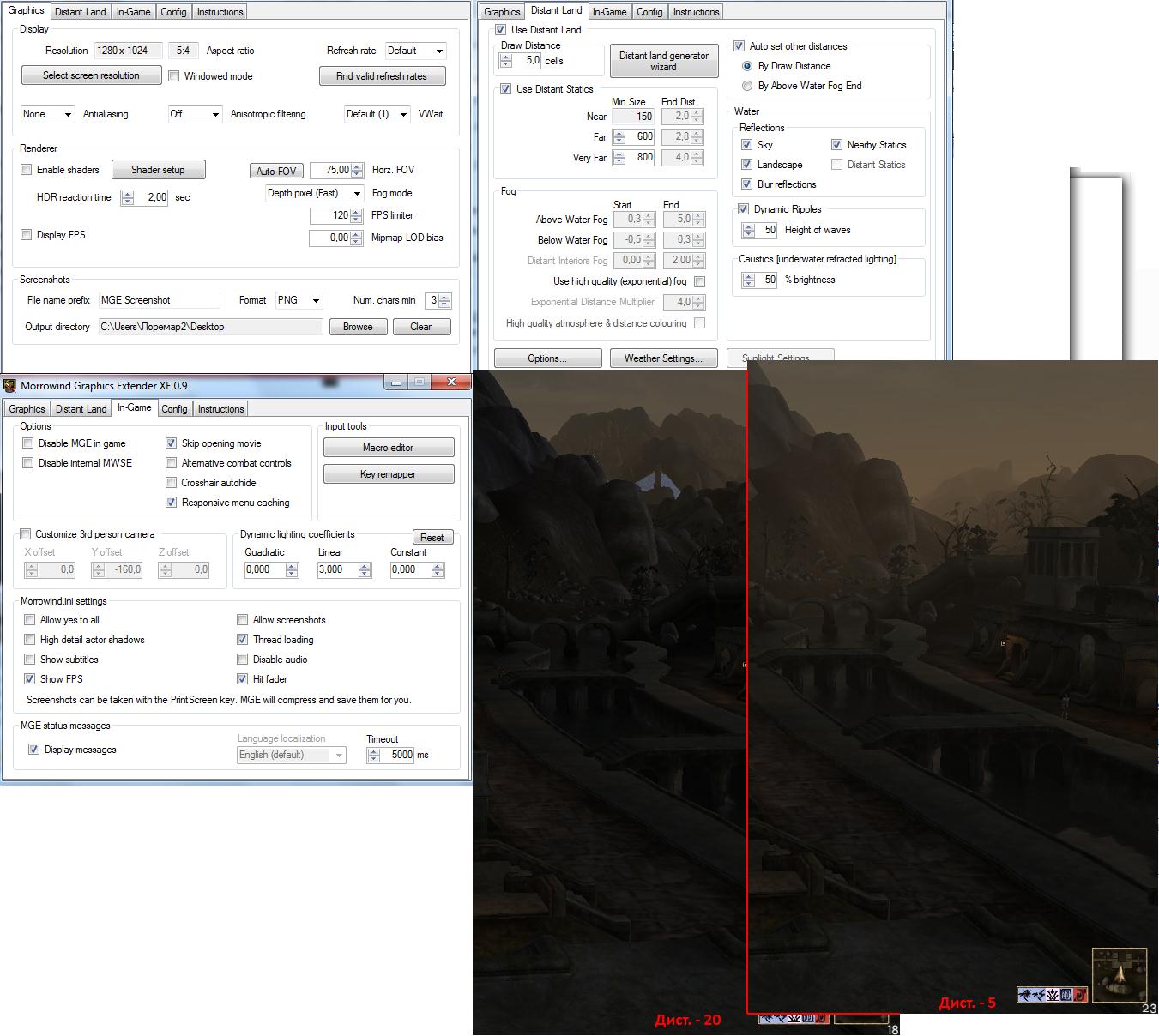Open the Antialiasing dropdown
This screenshot has width=1159, height=1036.
pos(47,114)
